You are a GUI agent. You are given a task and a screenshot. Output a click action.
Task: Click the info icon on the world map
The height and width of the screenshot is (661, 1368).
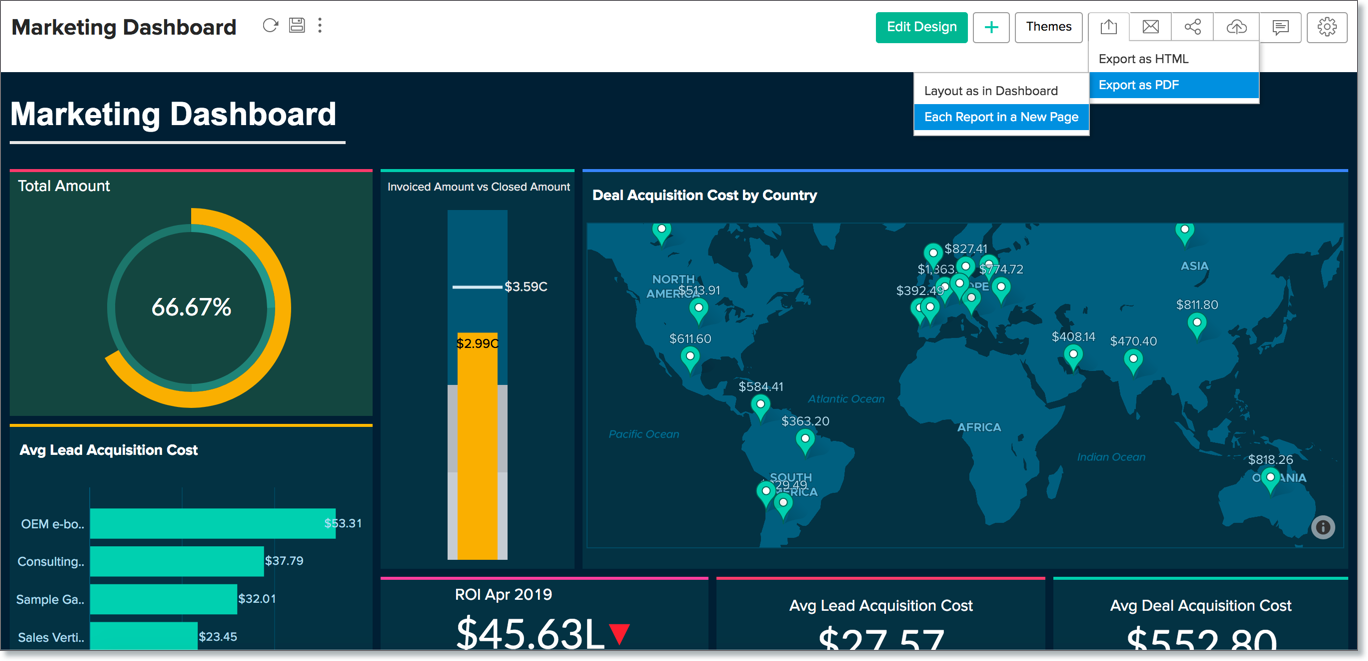click(x=1322, y=526)
